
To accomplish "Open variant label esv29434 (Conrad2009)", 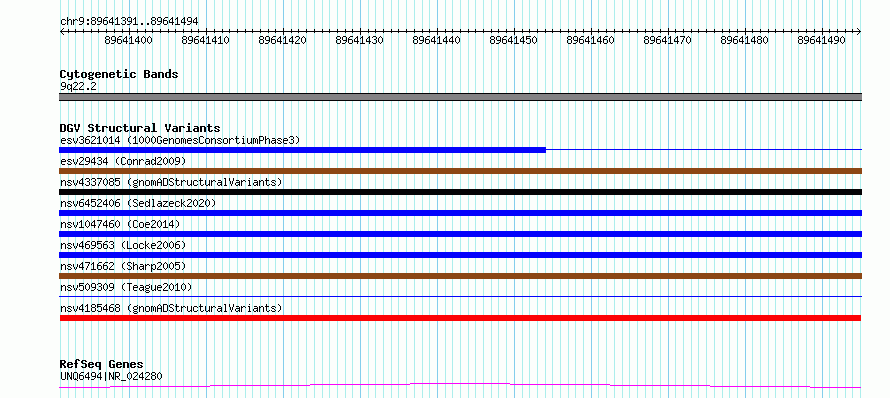I will click(x=123, y=161).
